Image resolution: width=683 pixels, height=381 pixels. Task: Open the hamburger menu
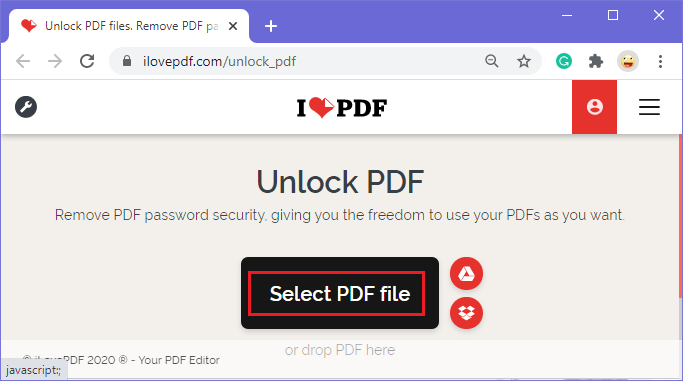649,107
